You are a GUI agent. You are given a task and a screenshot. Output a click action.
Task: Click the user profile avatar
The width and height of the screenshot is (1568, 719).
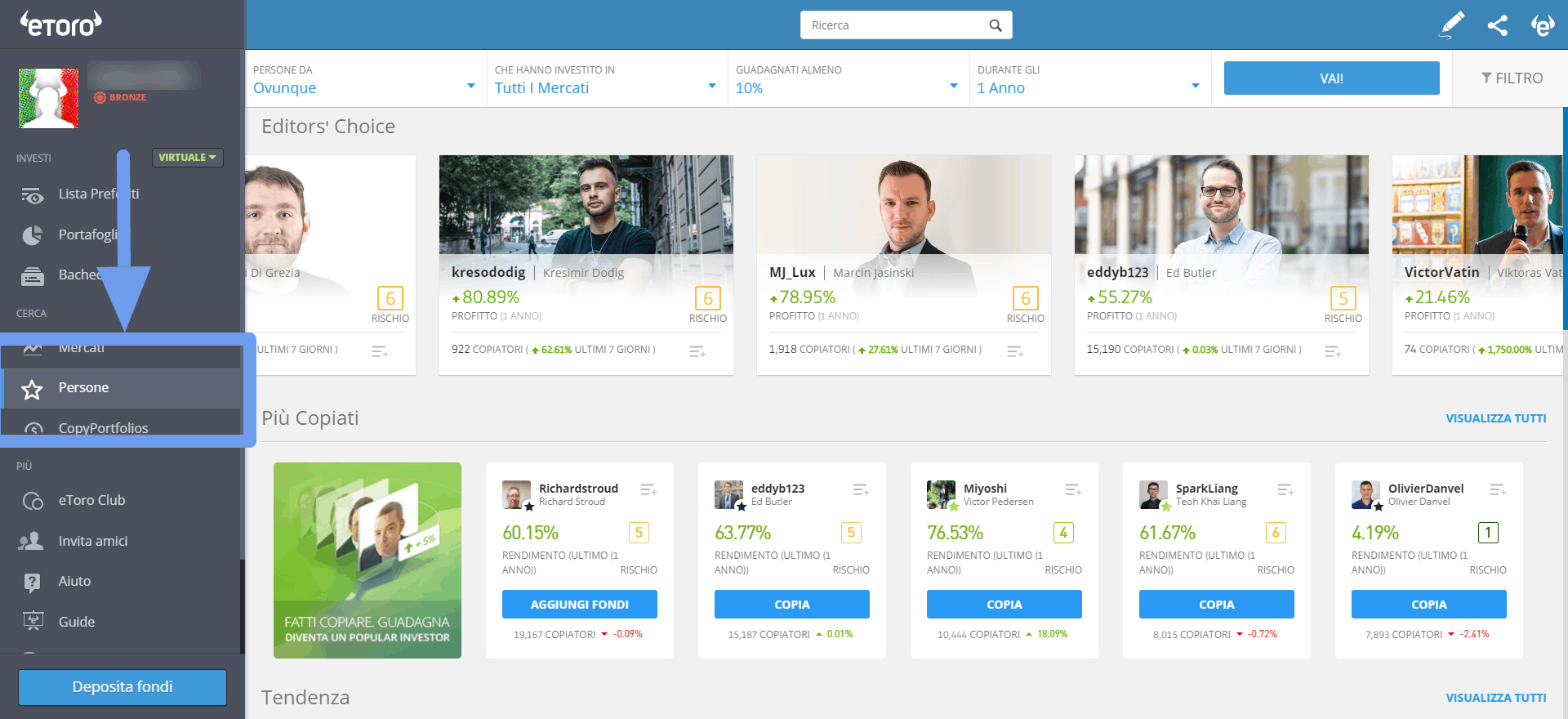click(x=49, y=98)
